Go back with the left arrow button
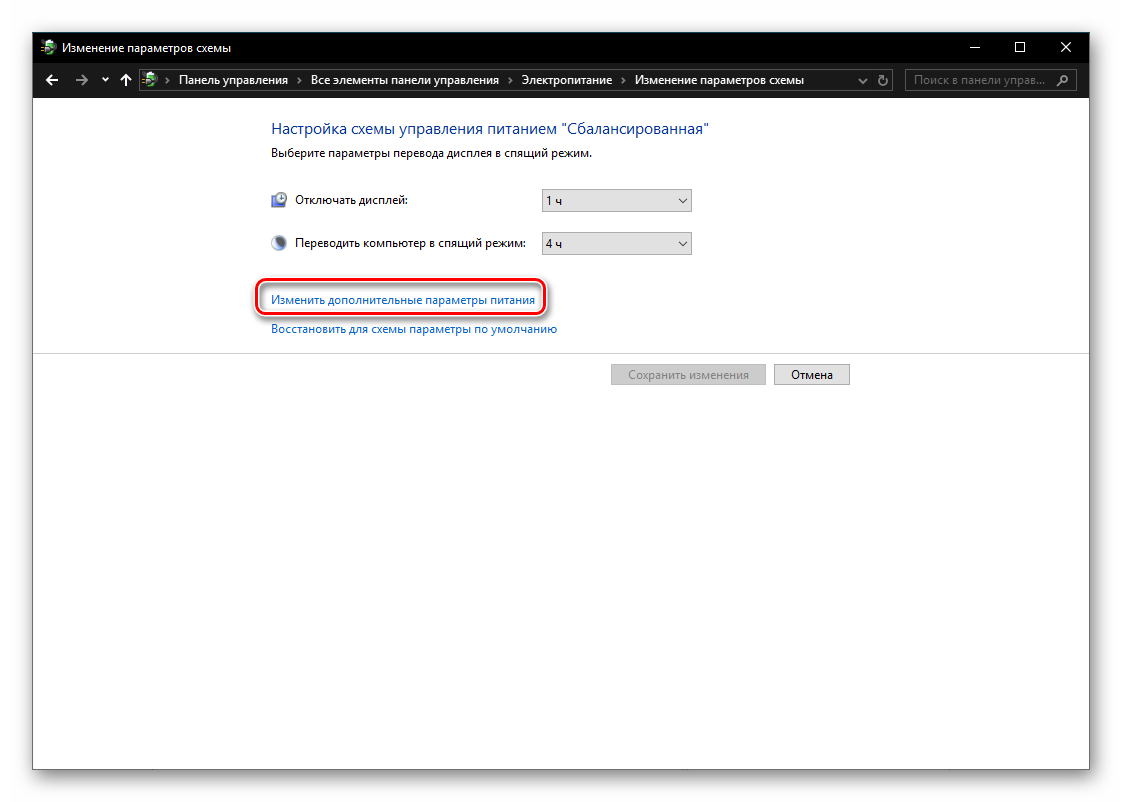Viewport: 1122px width, 802px height. 52,80
